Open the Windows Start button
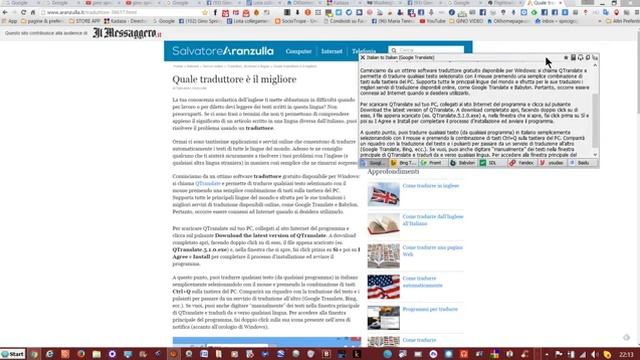 click(13, 354)
